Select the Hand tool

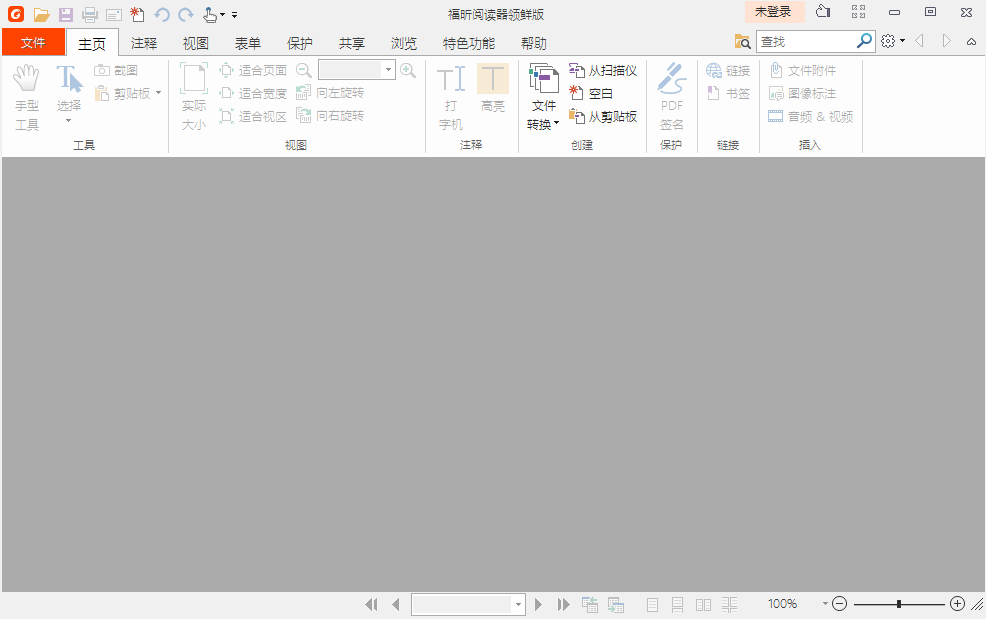[26, 96]
